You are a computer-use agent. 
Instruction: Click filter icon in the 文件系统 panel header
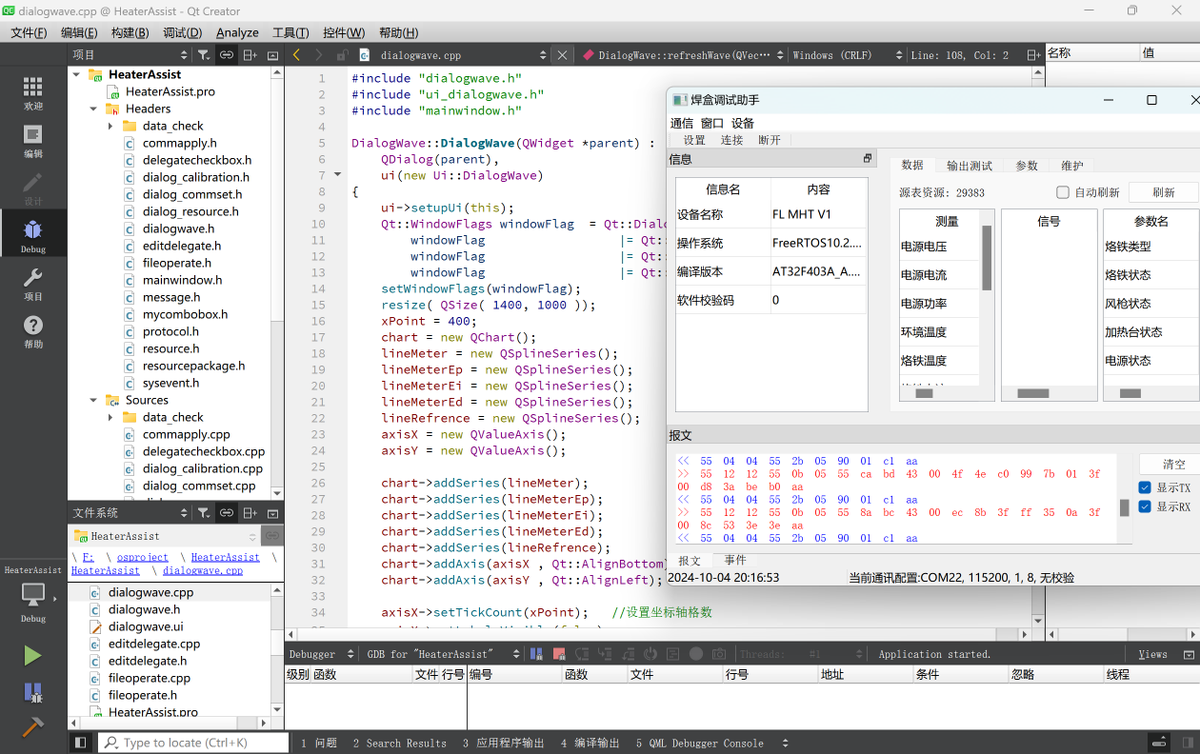(x=203, y=513)
